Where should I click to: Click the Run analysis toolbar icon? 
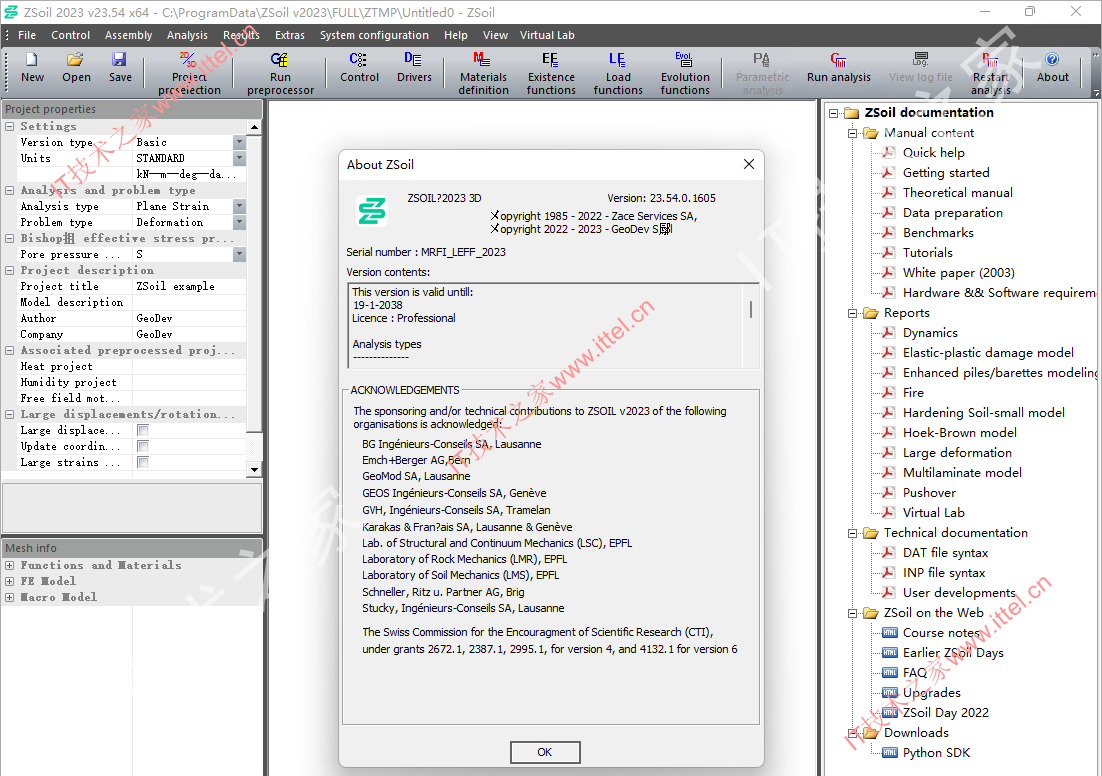point(838,67)
